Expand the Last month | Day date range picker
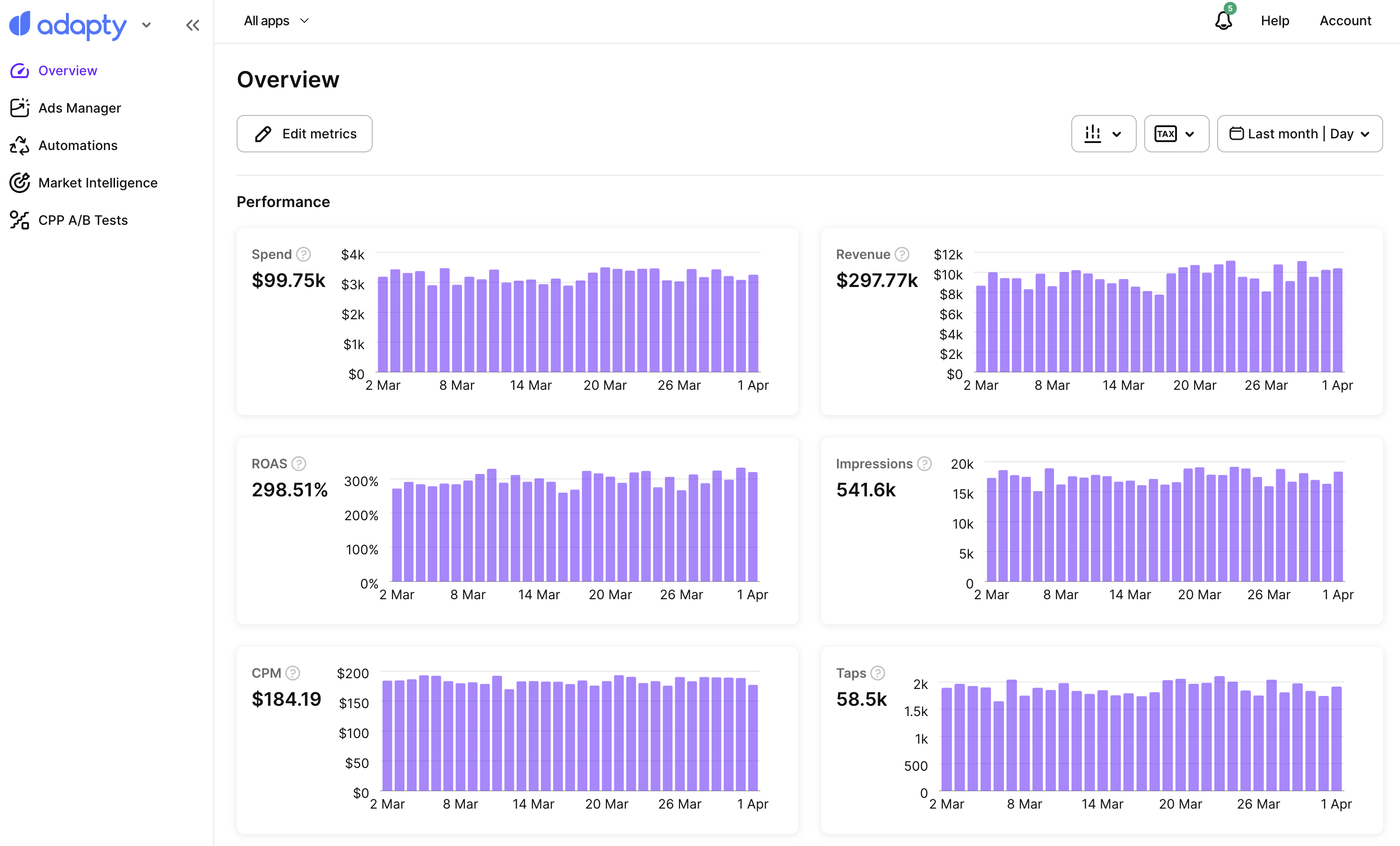Viewport: 1400px width, 846px height. coord(1300,133)
